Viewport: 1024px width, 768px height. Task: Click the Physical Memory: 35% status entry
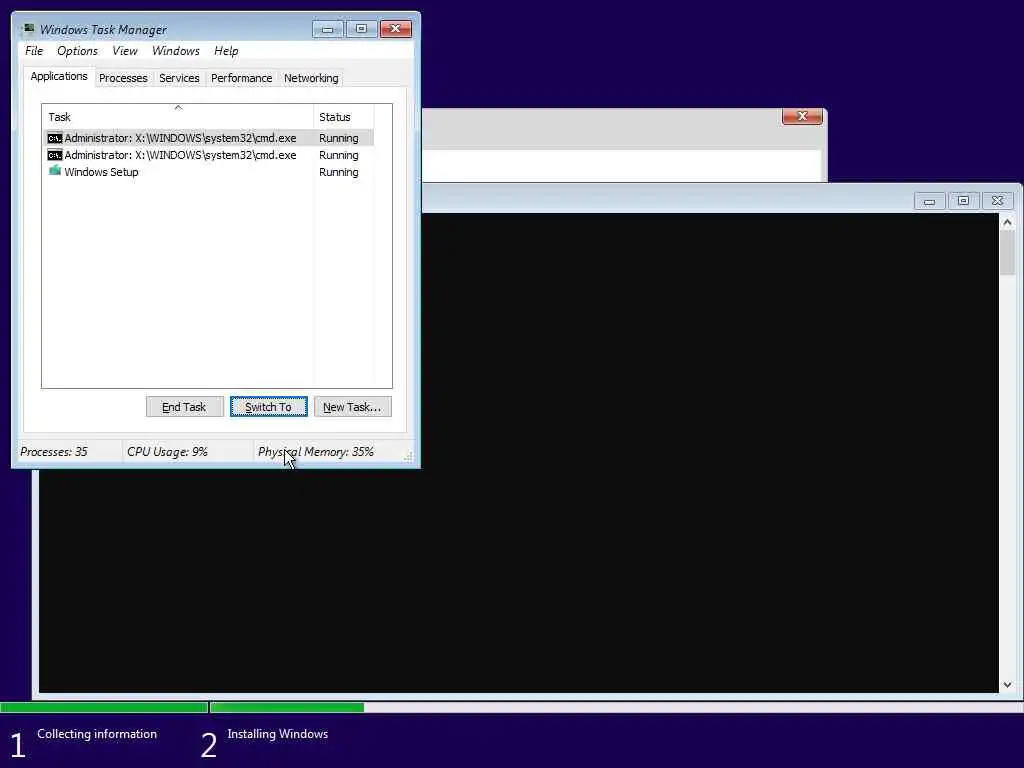pos(315,451)
